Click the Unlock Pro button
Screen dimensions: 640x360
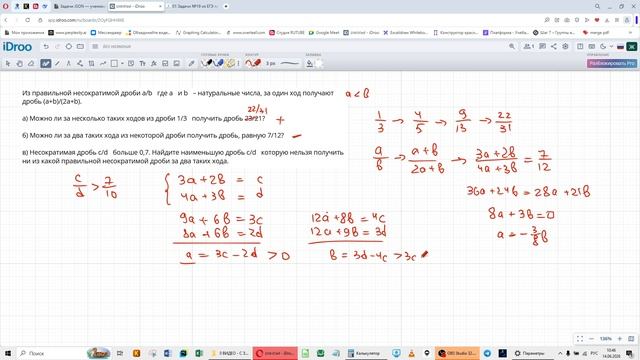(x=611, y=63)
